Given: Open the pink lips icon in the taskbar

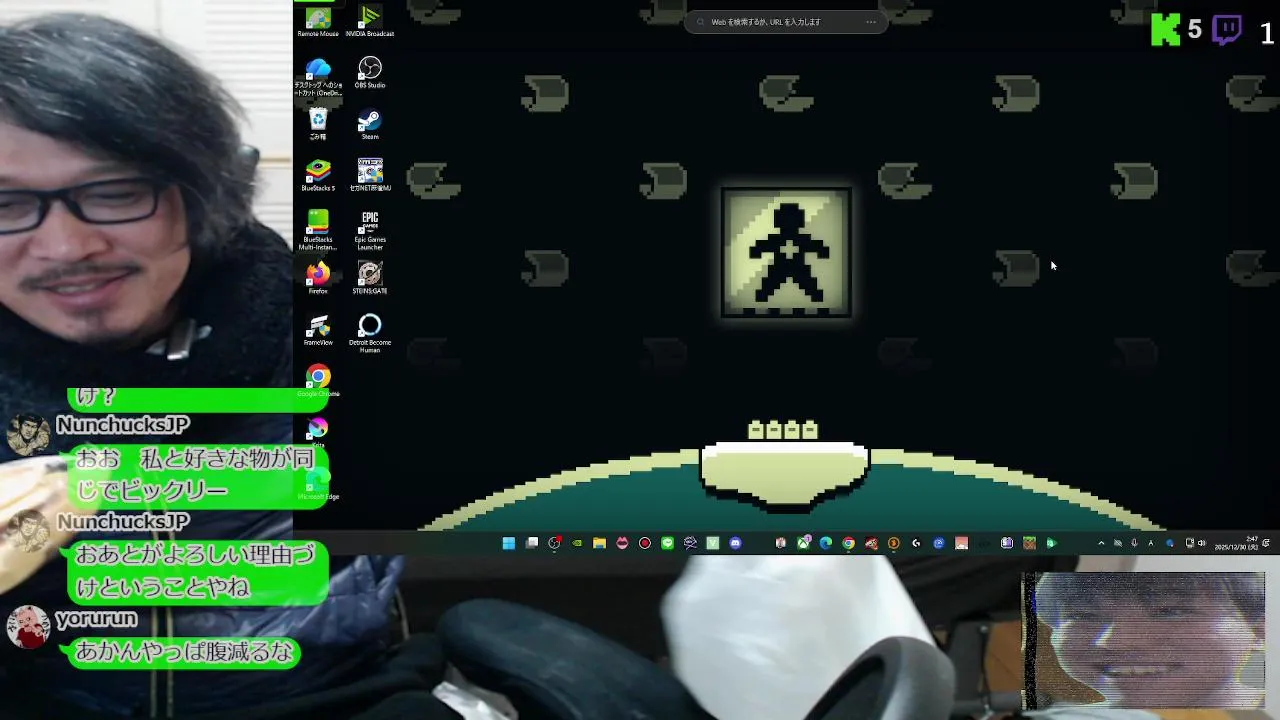Looking at the screenshot, I should 622,543.
